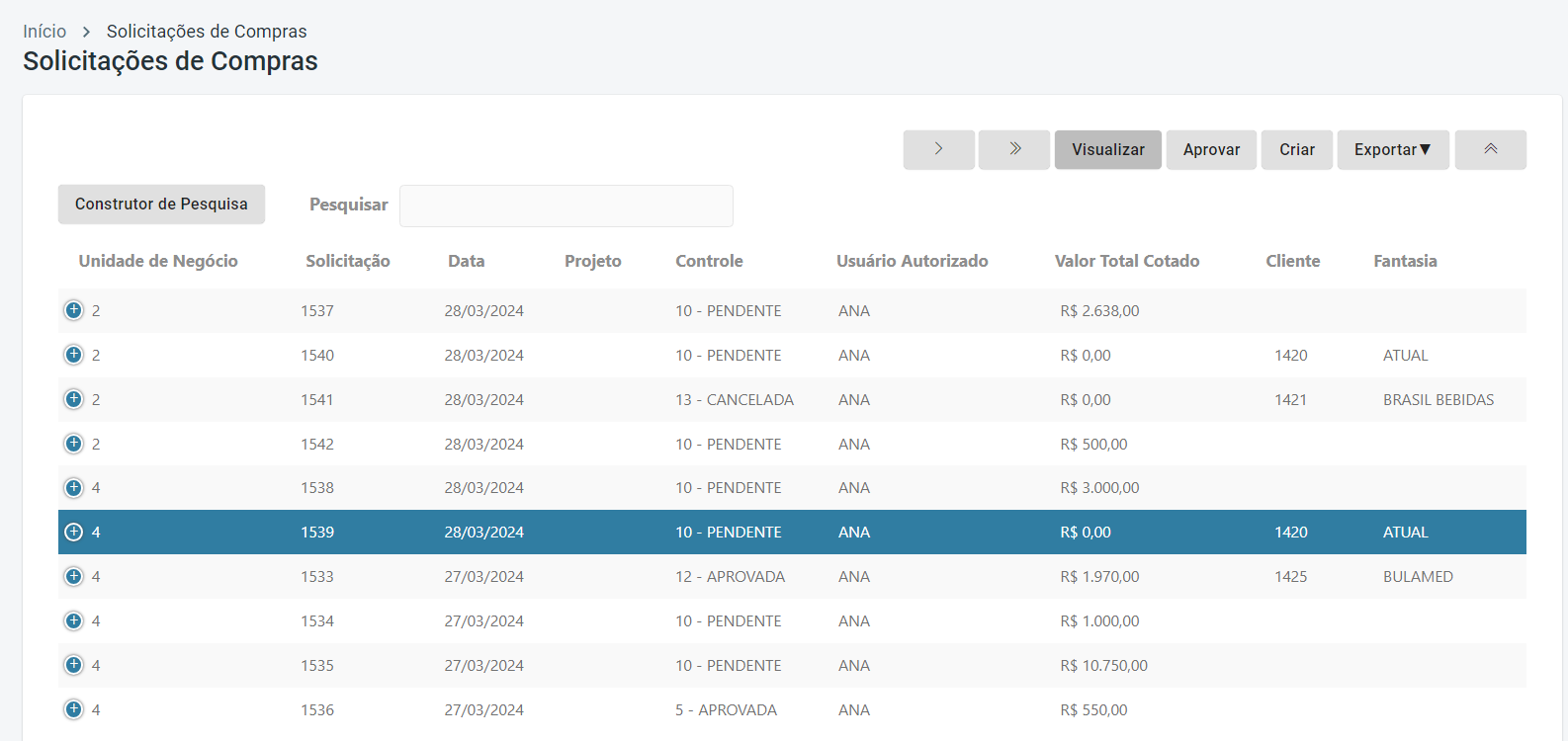Click client code 1425

[x=1291, y=576]
